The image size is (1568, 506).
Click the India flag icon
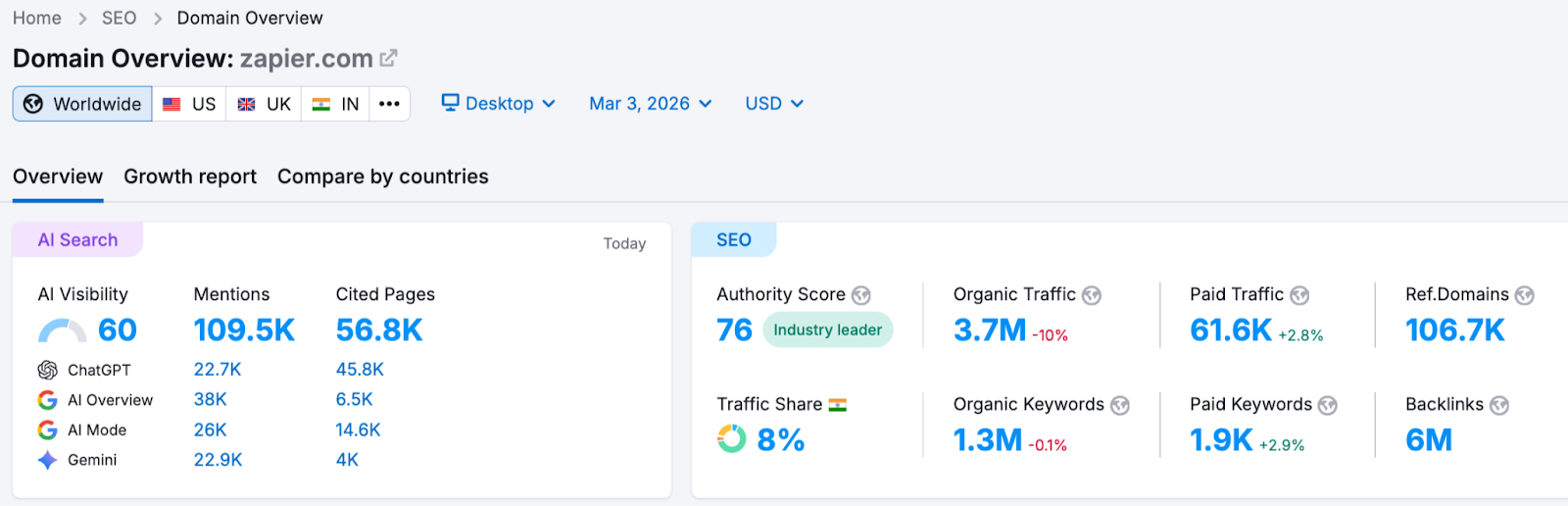tap(321, 104)
